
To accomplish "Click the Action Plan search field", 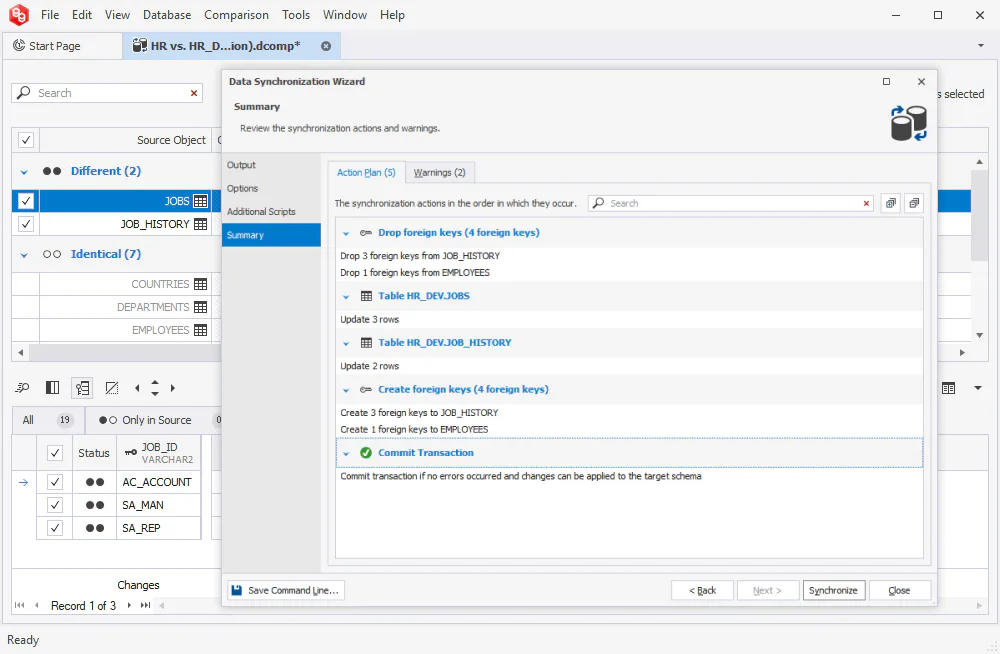I will tap(732, 204).
